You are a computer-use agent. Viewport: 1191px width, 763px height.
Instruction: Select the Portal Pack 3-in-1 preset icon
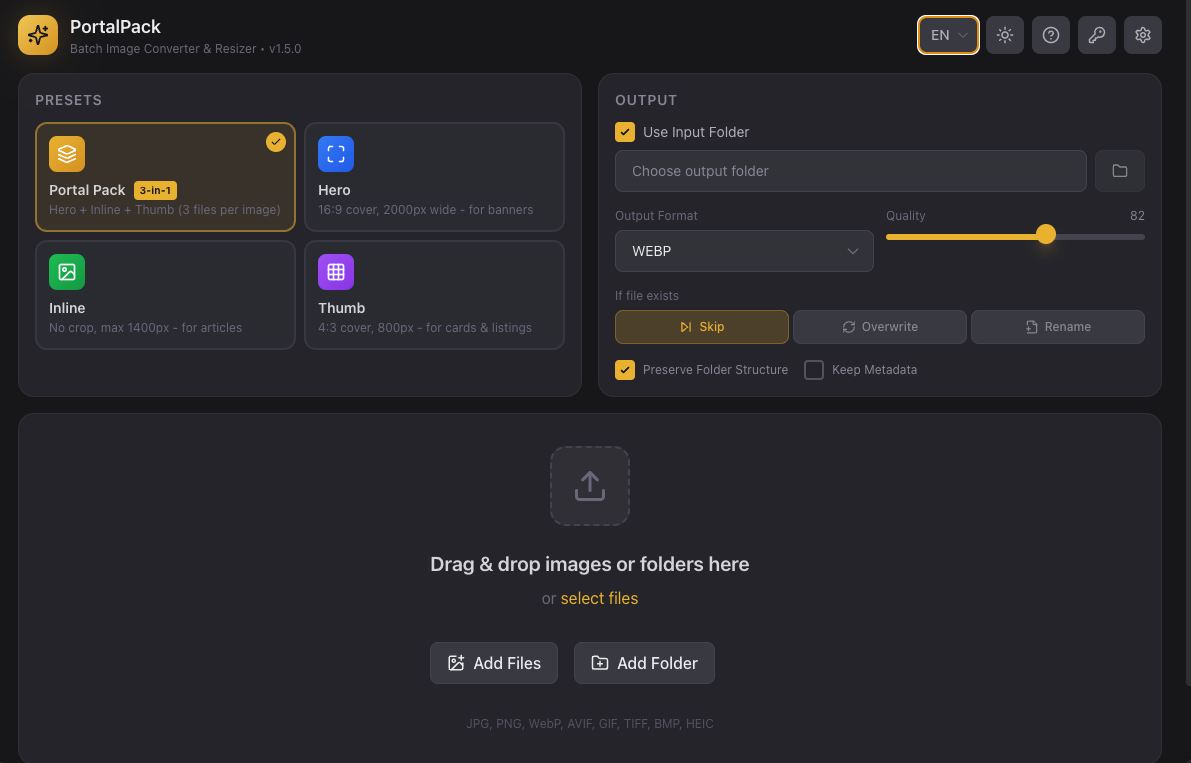tap(67, 154)
